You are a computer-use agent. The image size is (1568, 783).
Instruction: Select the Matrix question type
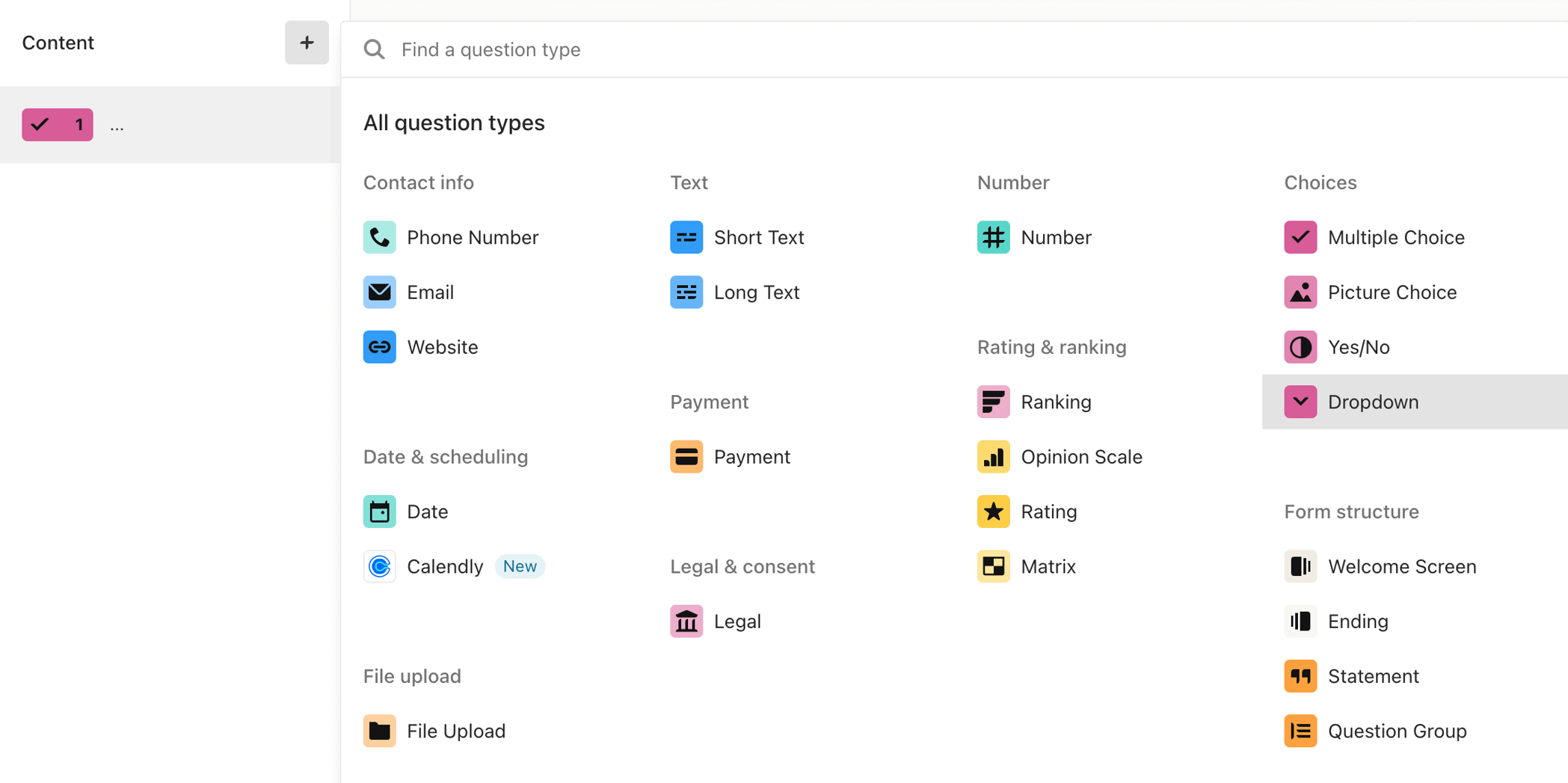pyautogui.click(x=1048, y=566)
